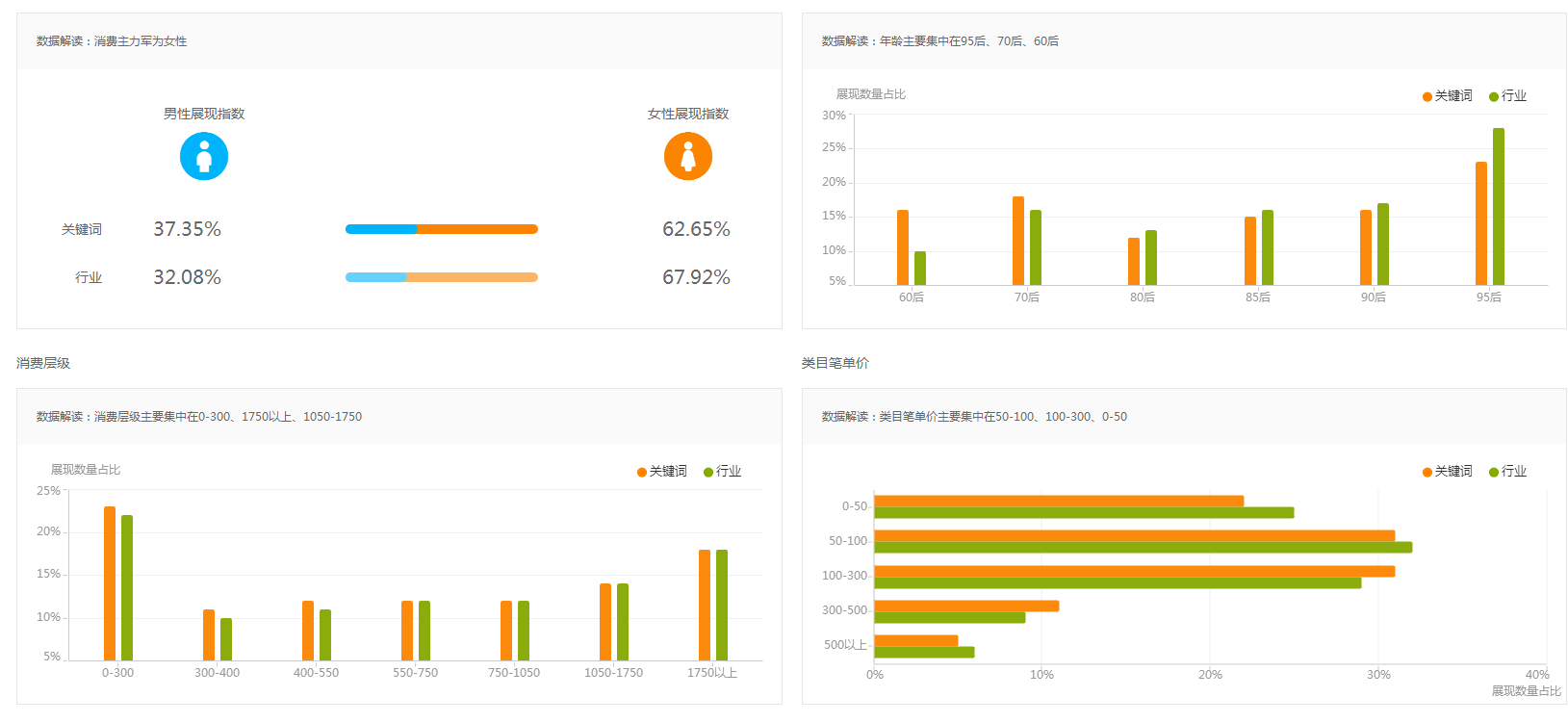This screenshot has width=1568, height=723.
Task: Select the green 行业 bar for 1750以上
Action: pyautogui.click(x=722, y=606)
